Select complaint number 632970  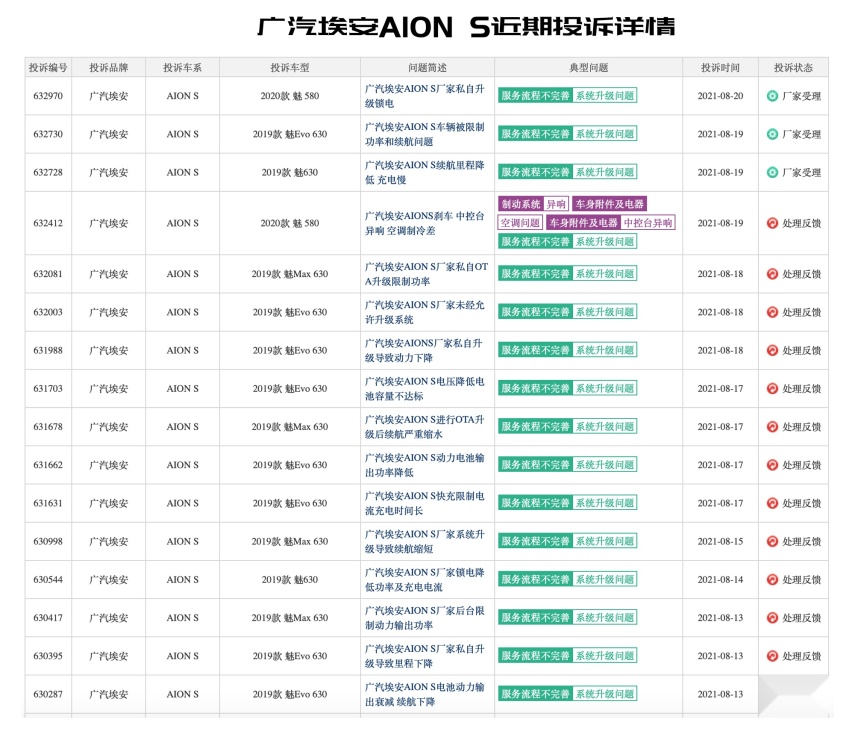pos(48,96)
